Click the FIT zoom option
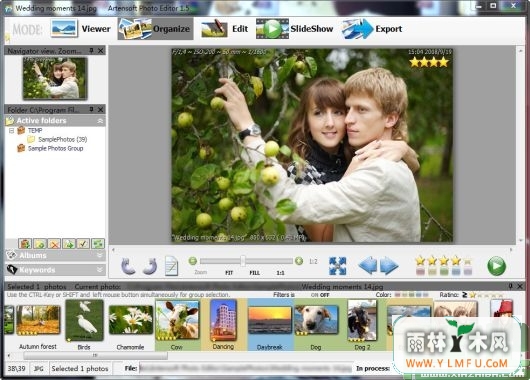The height and width of the screenshot is (380, 530). tap(229, 273)
